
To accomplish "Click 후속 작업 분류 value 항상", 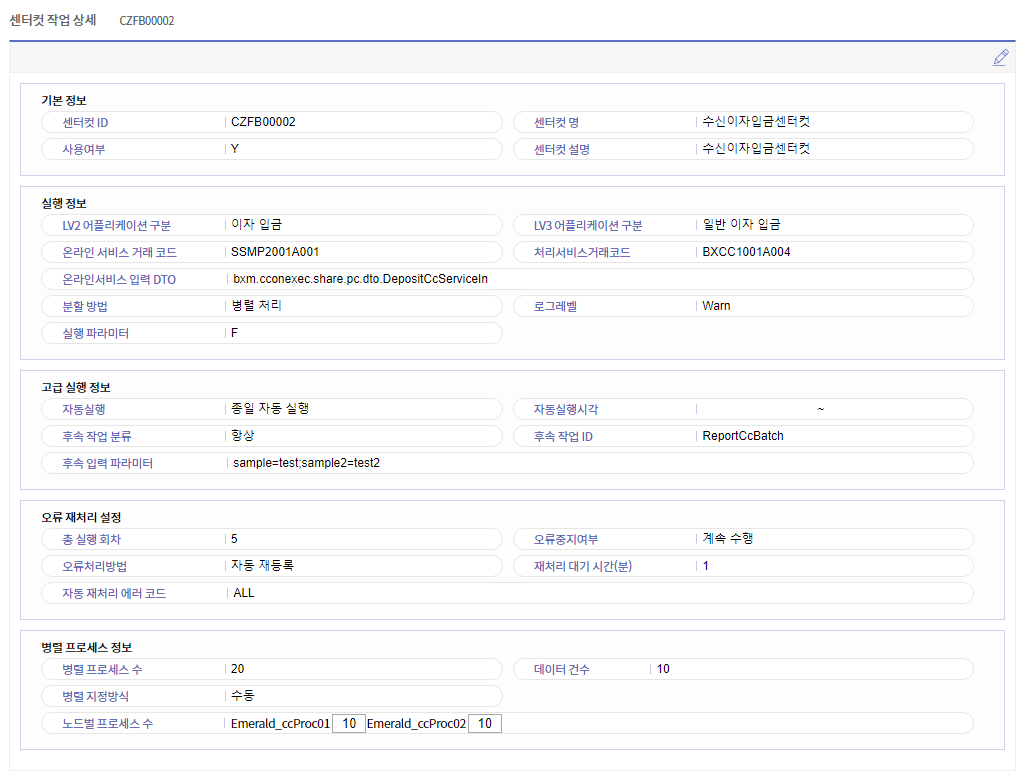I will (242, 436).
